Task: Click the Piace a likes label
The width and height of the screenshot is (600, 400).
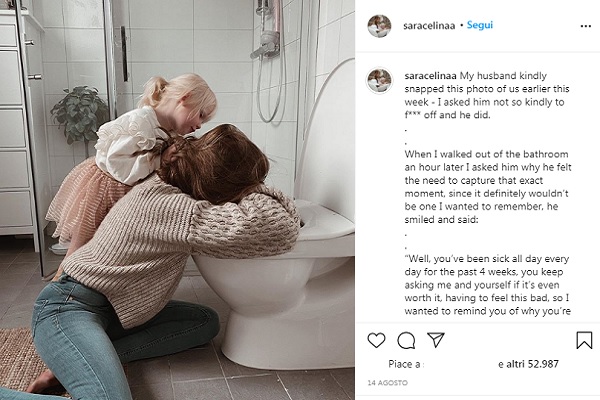Action: click(406, 364)
